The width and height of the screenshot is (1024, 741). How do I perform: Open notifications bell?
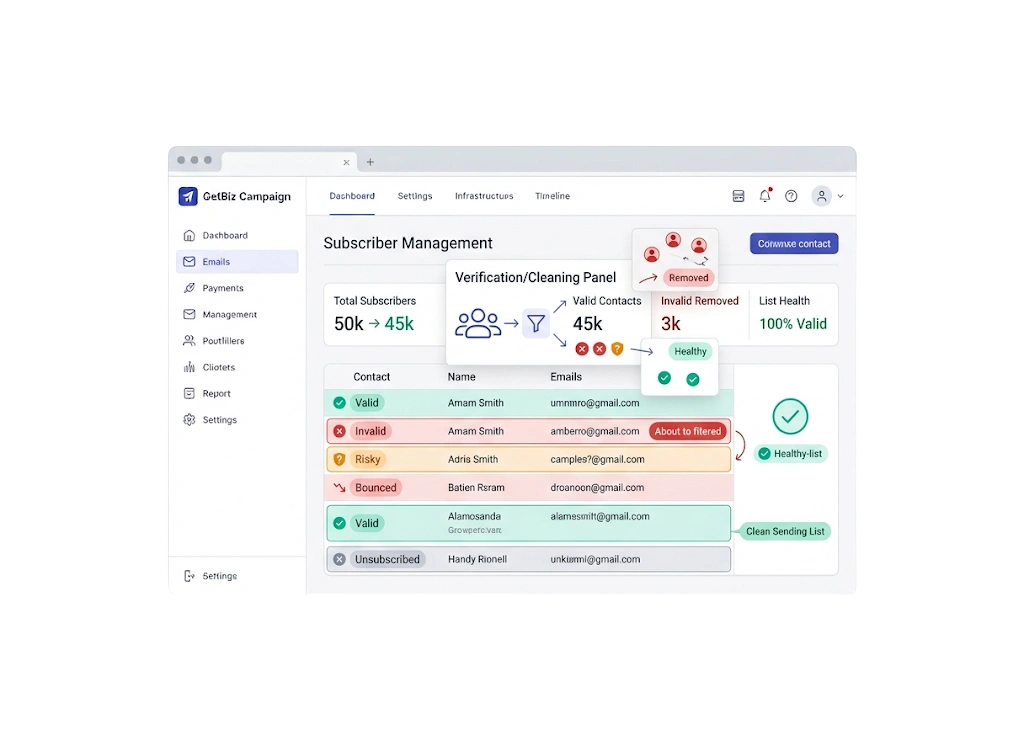765,195
